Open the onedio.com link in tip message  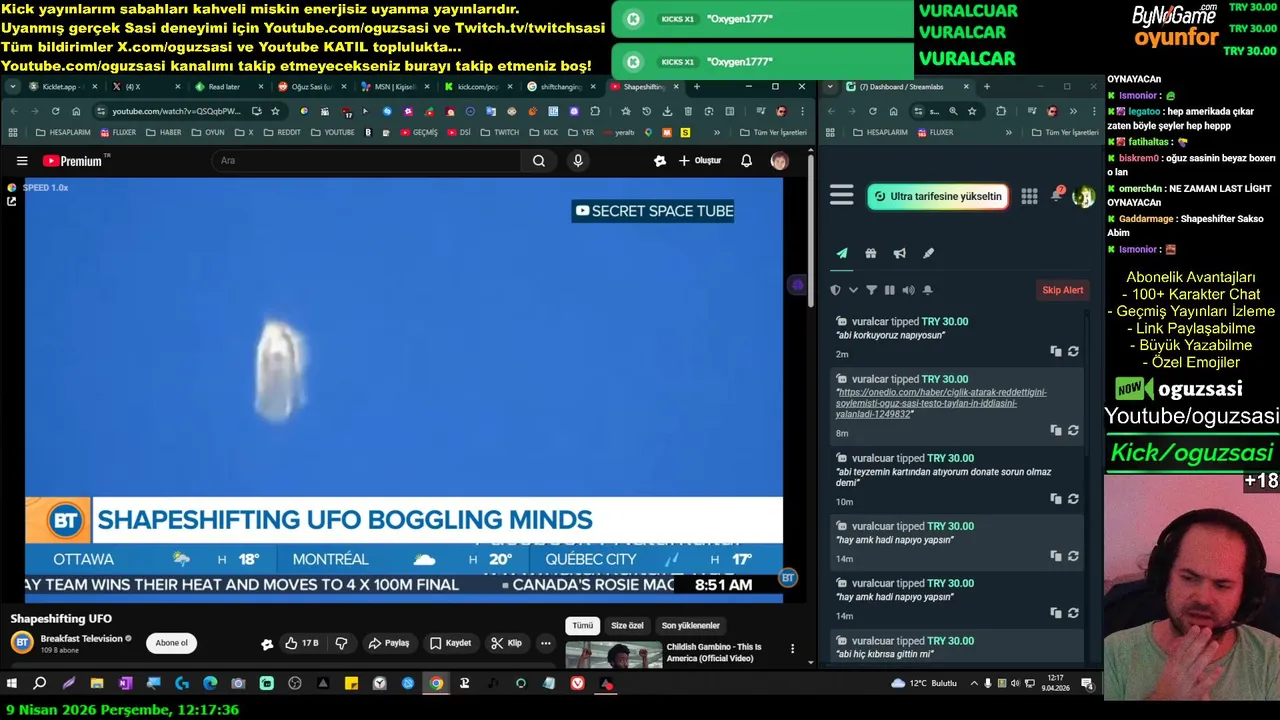942,403
